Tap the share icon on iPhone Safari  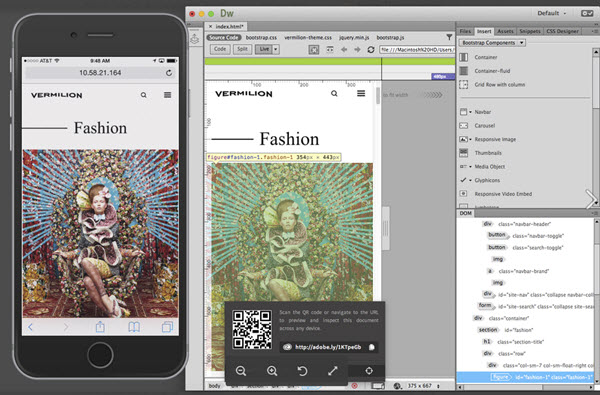click(x=100, y=326)
